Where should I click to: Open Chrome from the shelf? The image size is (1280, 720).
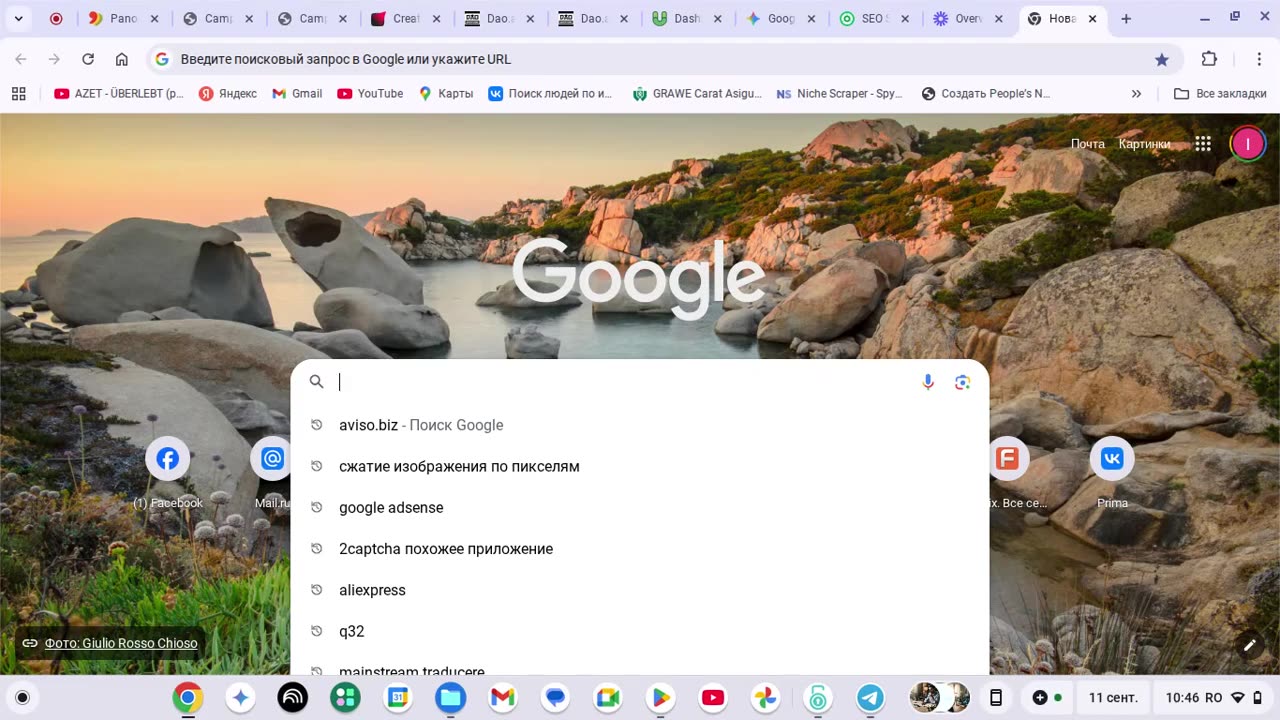[x=187, y=698]
